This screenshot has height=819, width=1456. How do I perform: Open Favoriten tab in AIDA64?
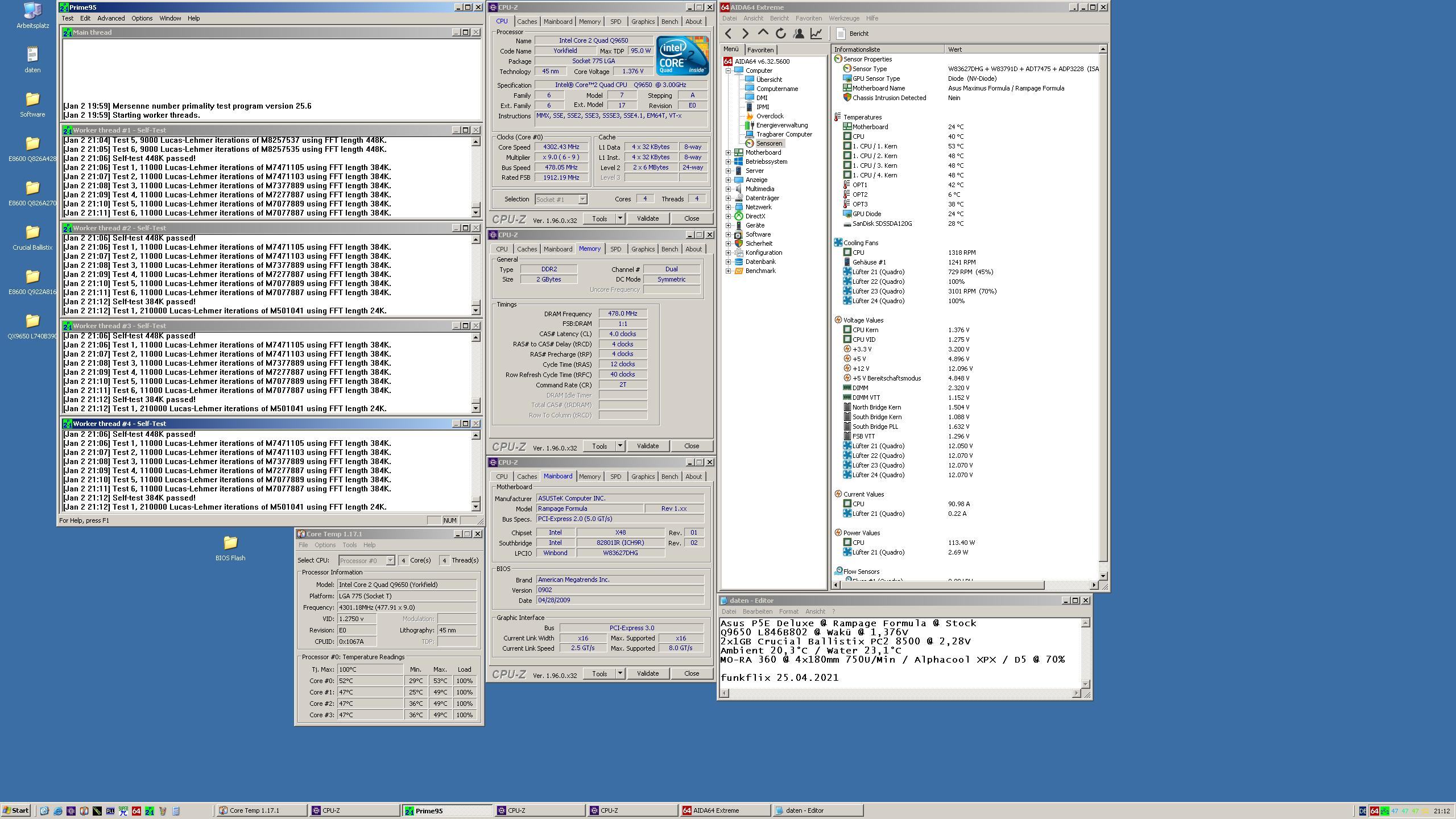[x=760, y=50]
